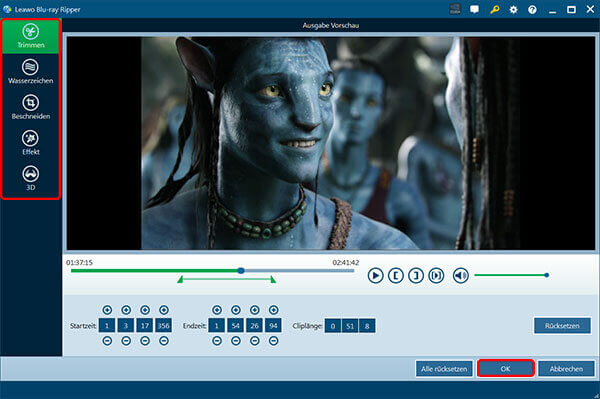The height and width of the screenshot is (399, 600).
Task: Increase Startzeit seconds value
Action: click(x=145, y=310)
